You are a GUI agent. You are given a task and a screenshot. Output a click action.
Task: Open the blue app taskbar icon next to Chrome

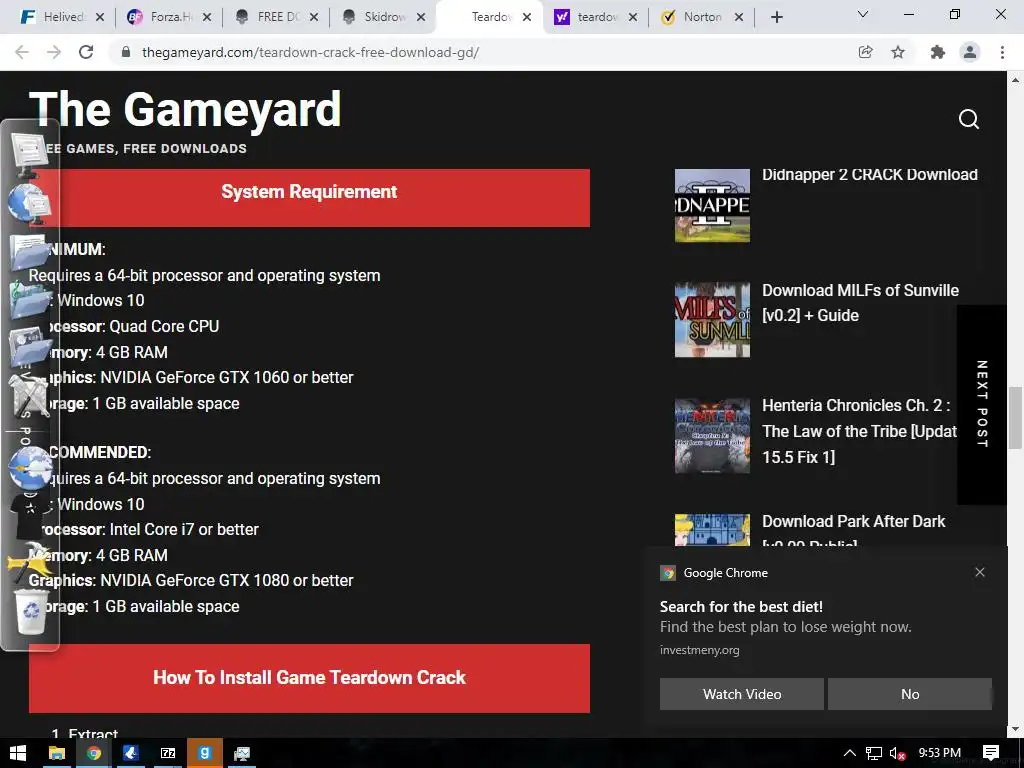point(131,753)
